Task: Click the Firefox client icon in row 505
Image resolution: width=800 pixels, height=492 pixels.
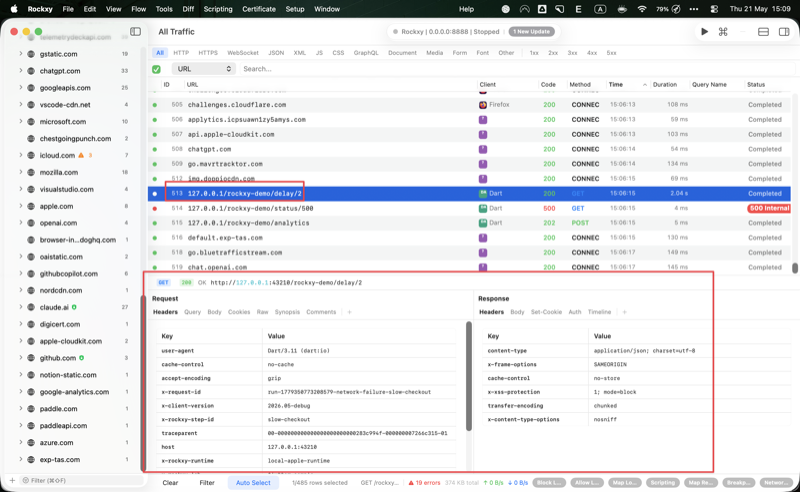Action: click(483, 105)
